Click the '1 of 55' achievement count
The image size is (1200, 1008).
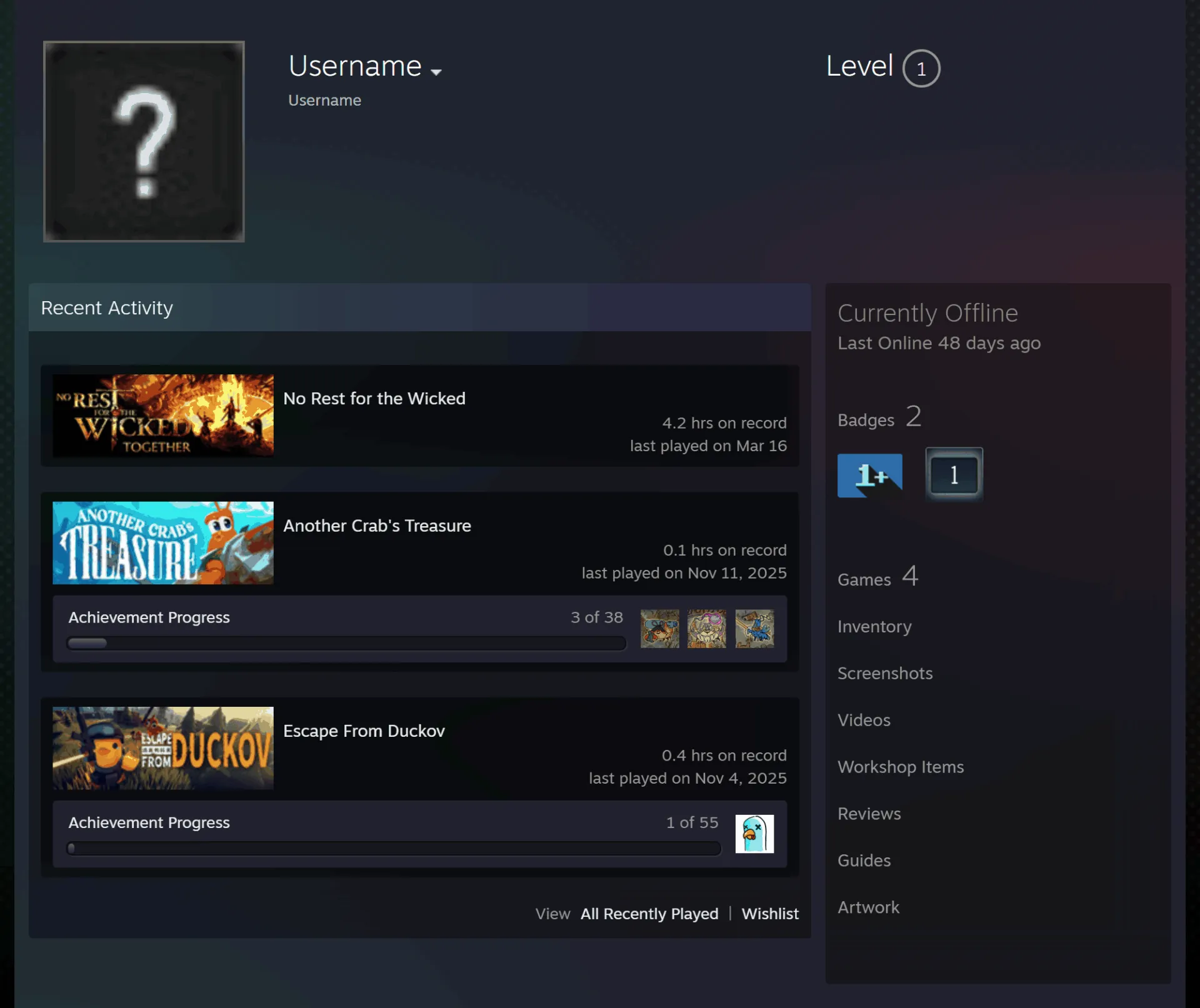(692, 822)
